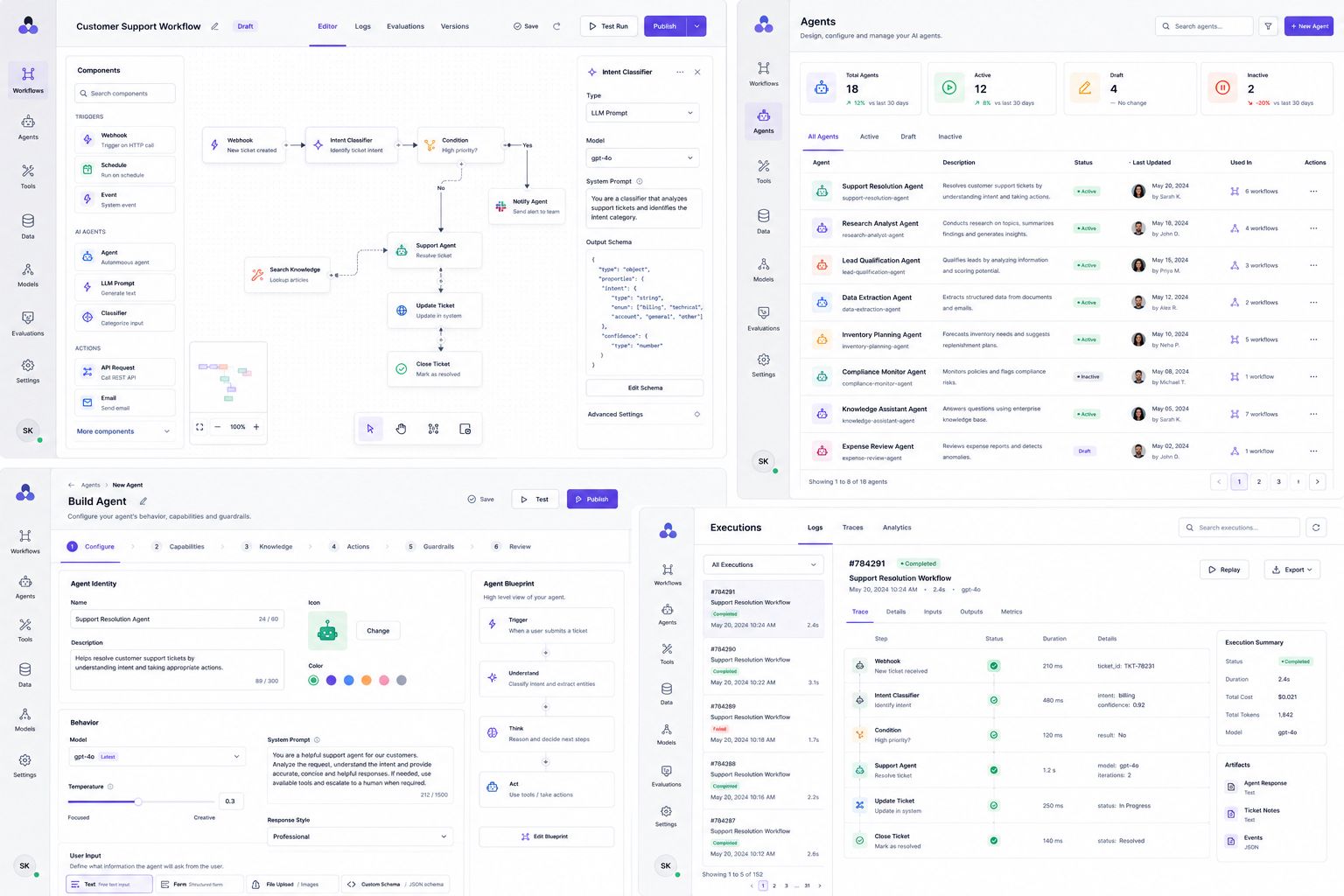Click Edit Blueprint button in Agent Blueprint
1344x896 pixels.
pyautogui.click(x=546, y=836)
